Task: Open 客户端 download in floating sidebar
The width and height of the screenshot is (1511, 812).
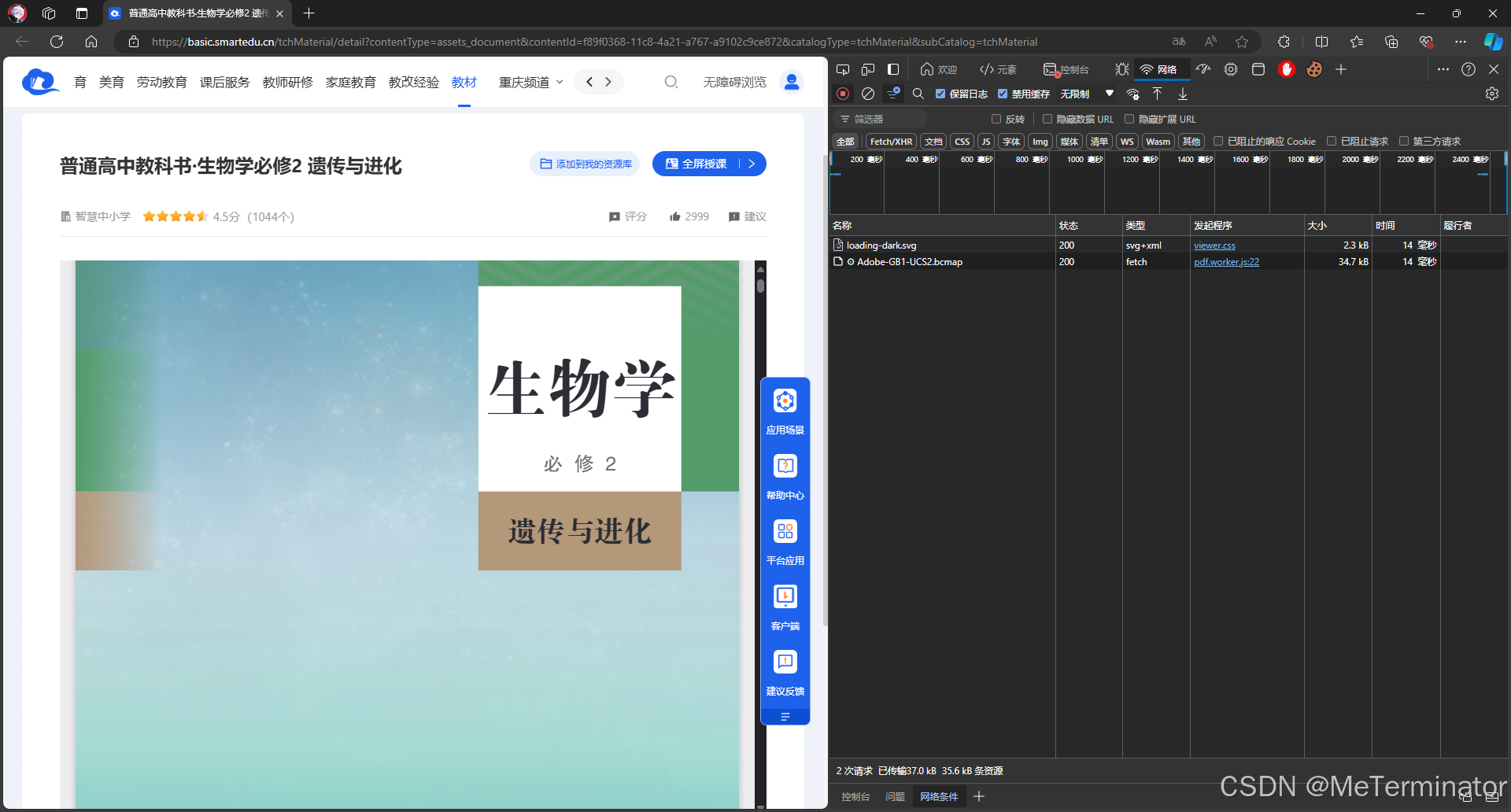Action: click(x=785, y=607)
